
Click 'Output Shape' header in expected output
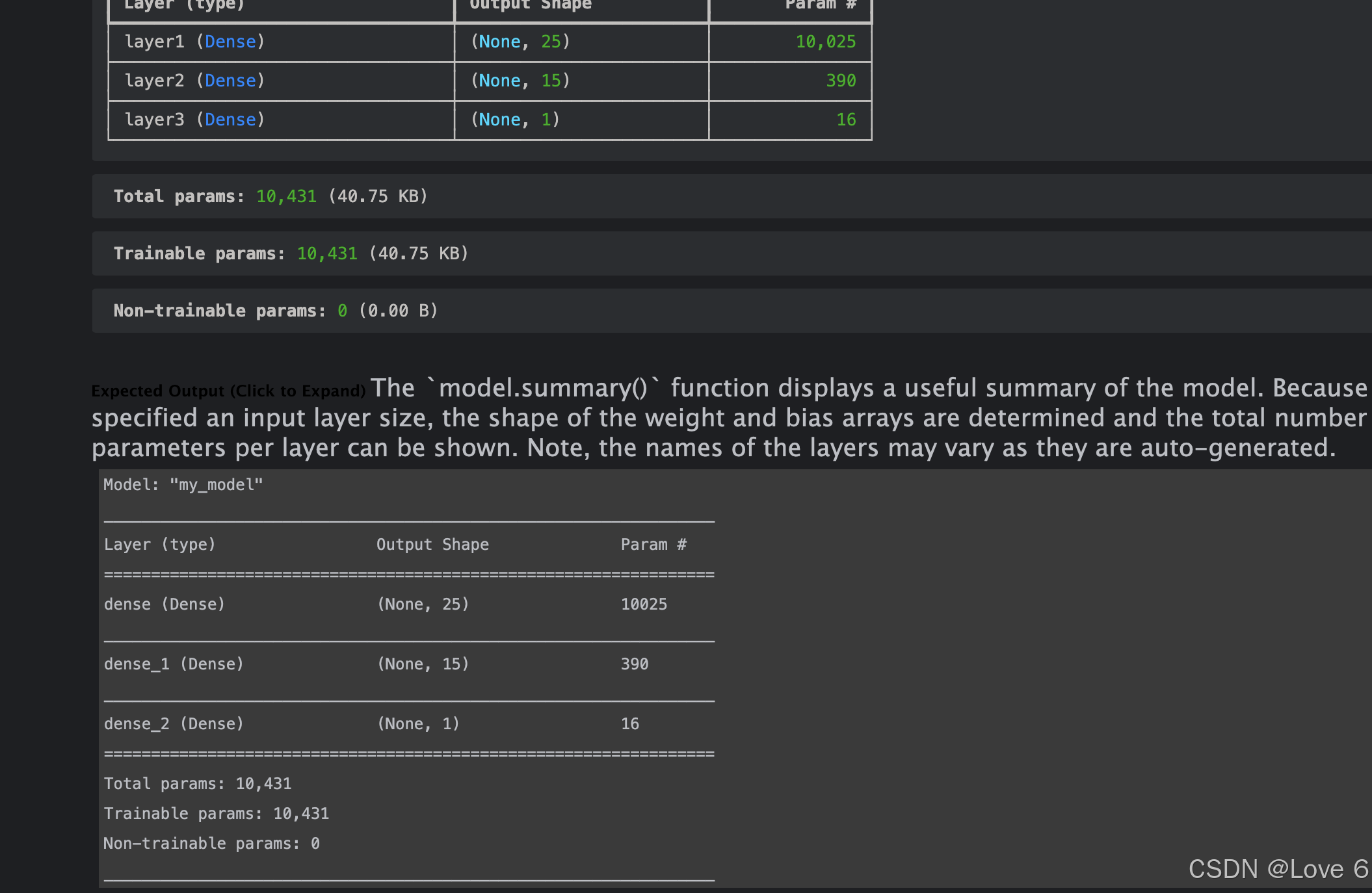(x=432, y=545)
